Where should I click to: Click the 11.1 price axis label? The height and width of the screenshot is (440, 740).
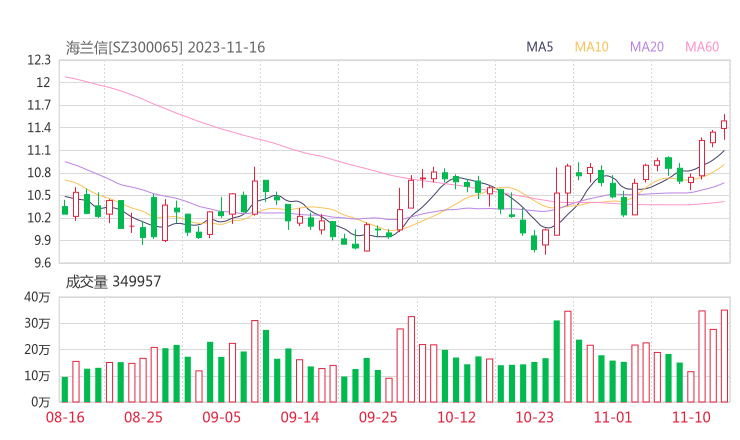39,151
